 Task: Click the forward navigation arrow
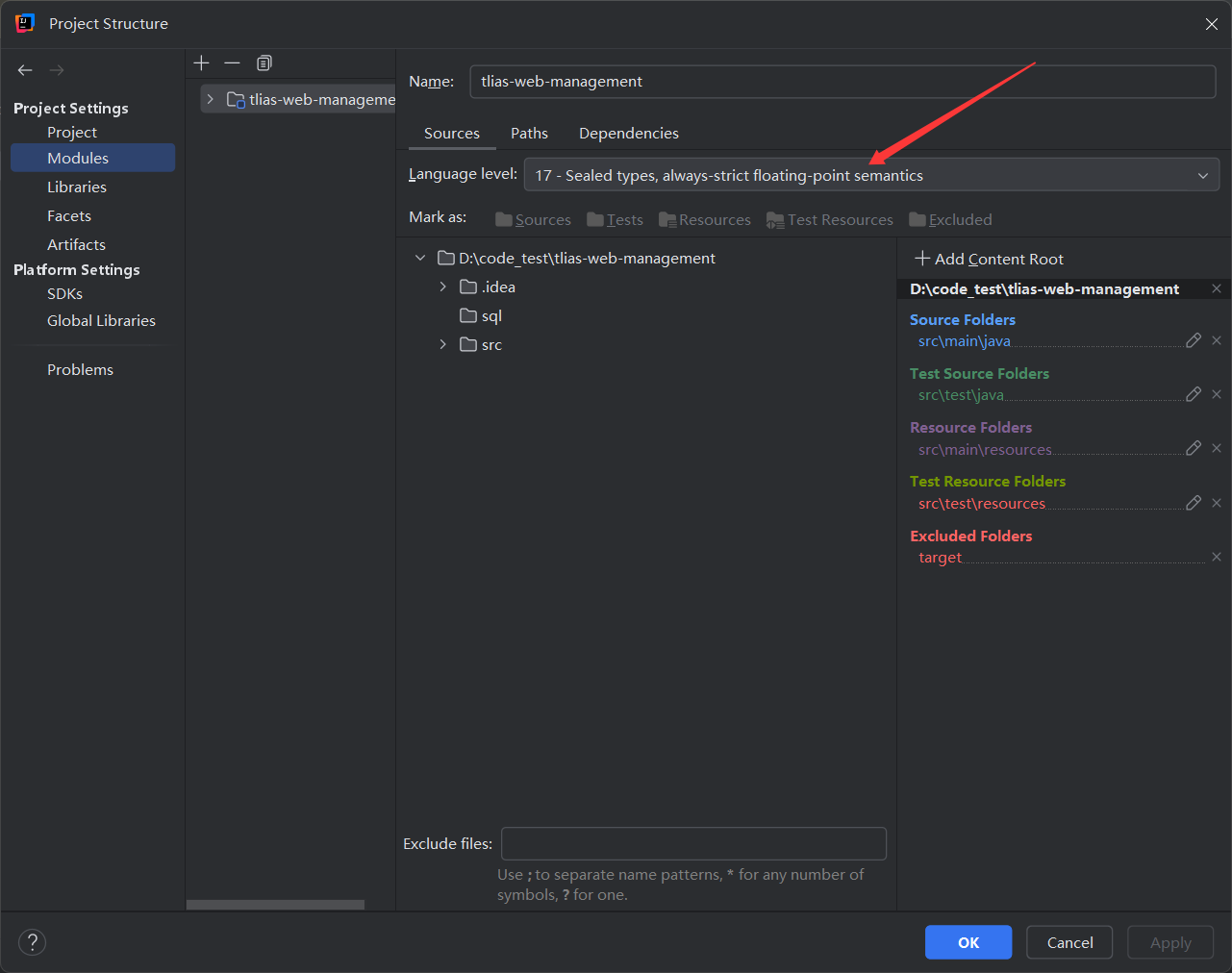(57, 70)
